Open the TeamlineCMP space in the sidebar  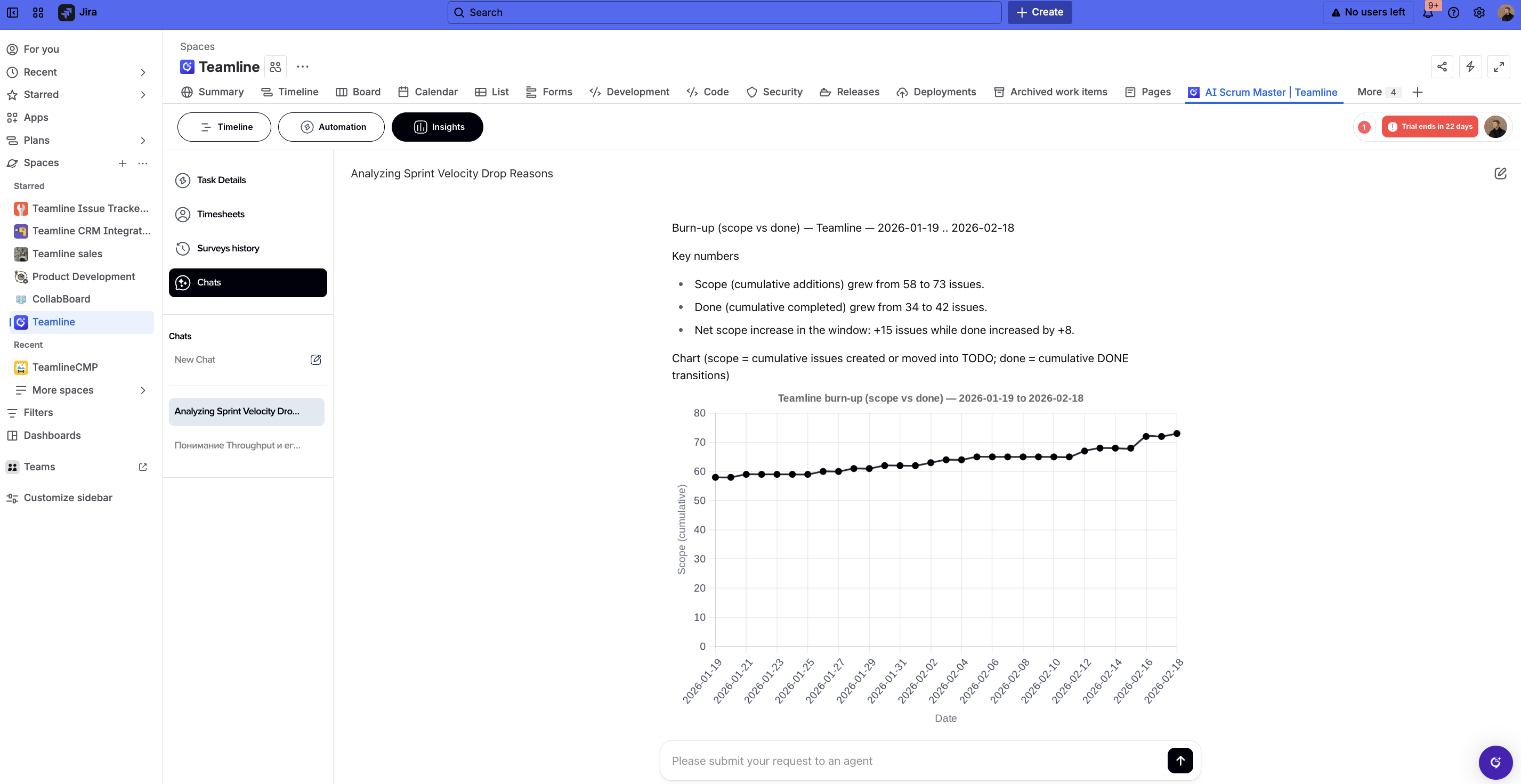82,367
